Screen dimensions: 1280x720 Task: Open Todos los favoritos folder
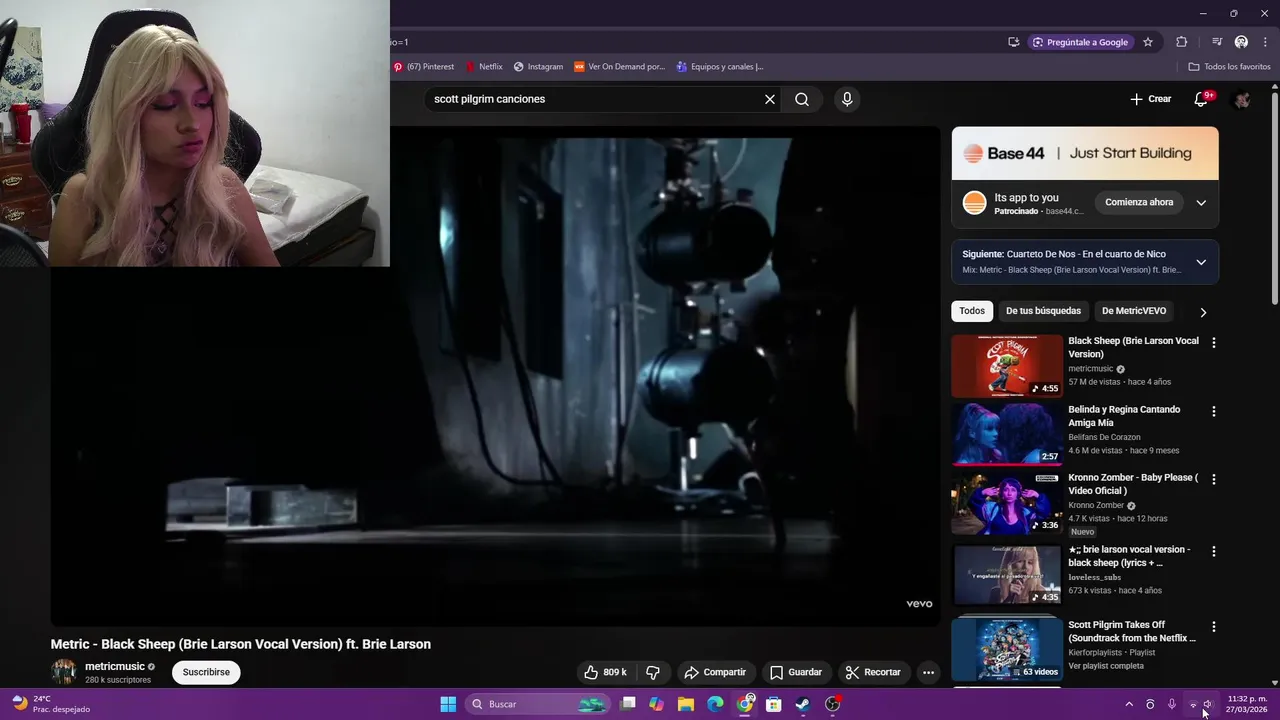(x=1229, y=67)
